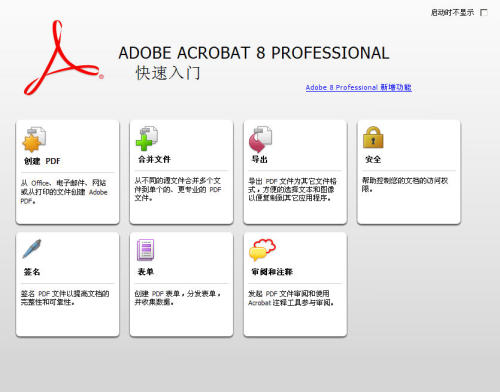
Task: Click the Review description text '发起 PDF 文件审阅'
Action: tap(291, 298)
